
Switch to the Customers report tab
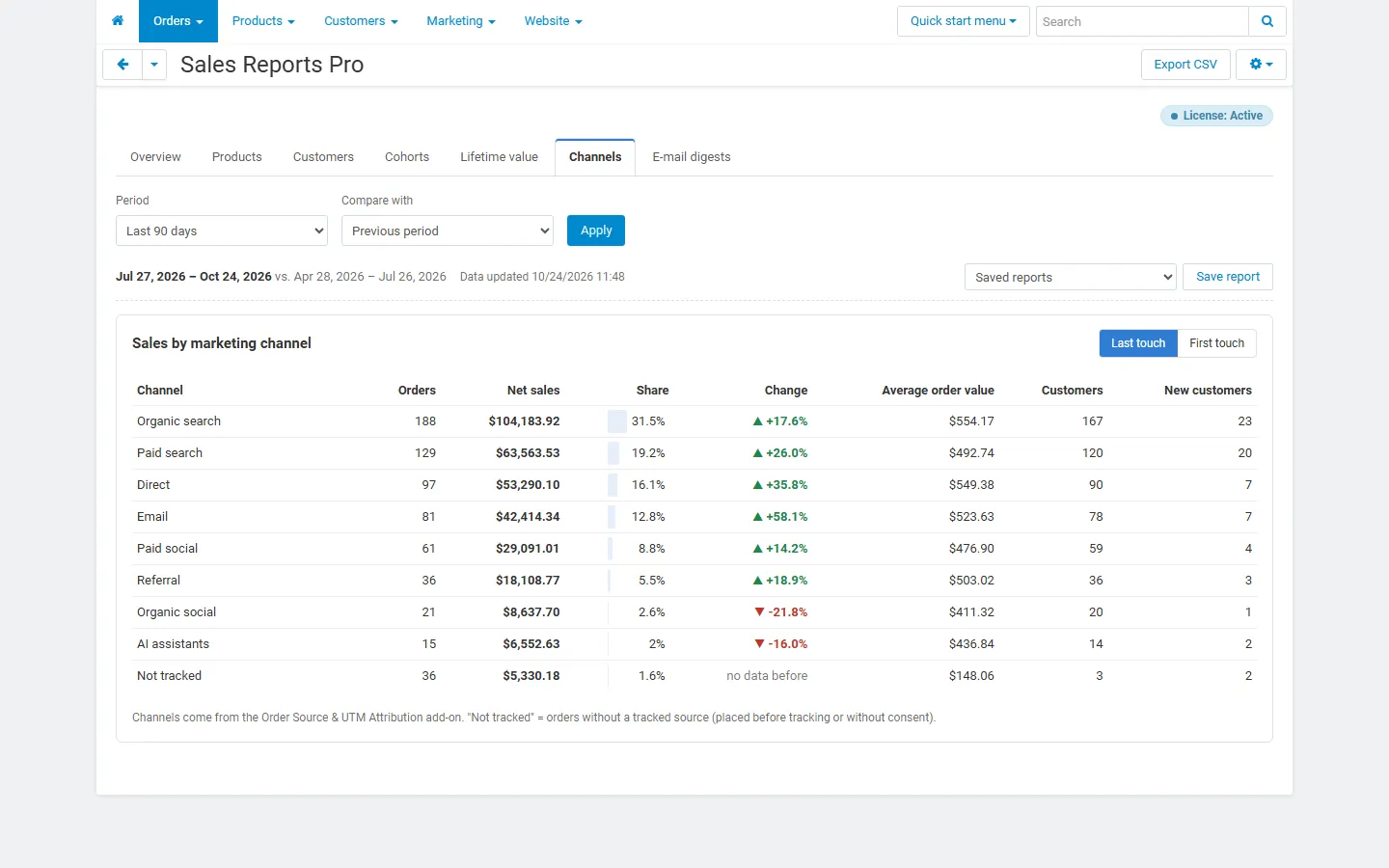click(323, 157)
